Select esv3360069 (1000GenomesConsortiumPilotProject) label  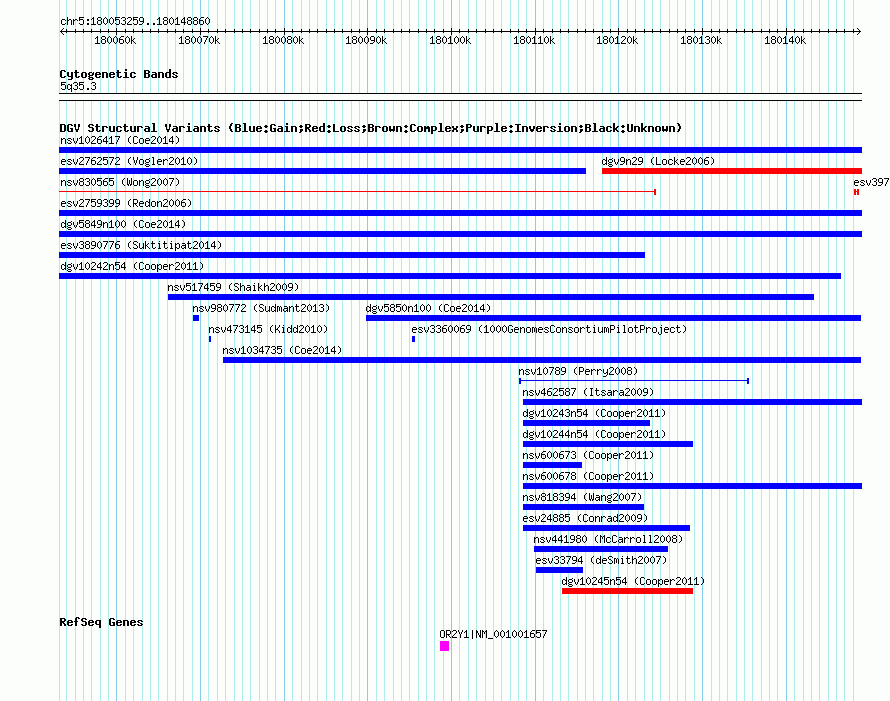(x=549, y=329)
